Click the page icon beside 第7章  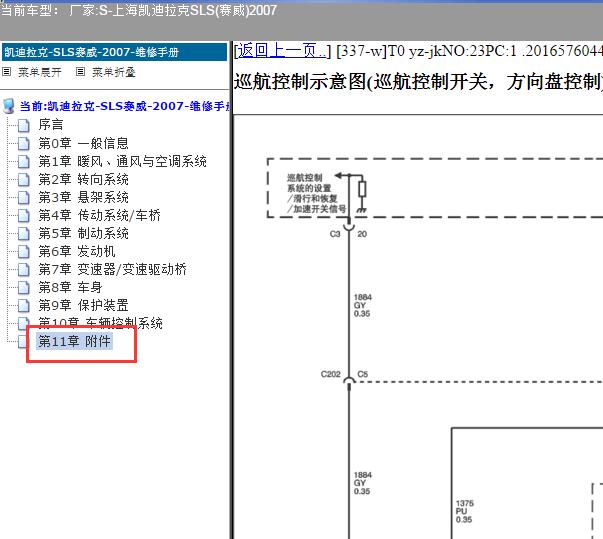(24, 270)
